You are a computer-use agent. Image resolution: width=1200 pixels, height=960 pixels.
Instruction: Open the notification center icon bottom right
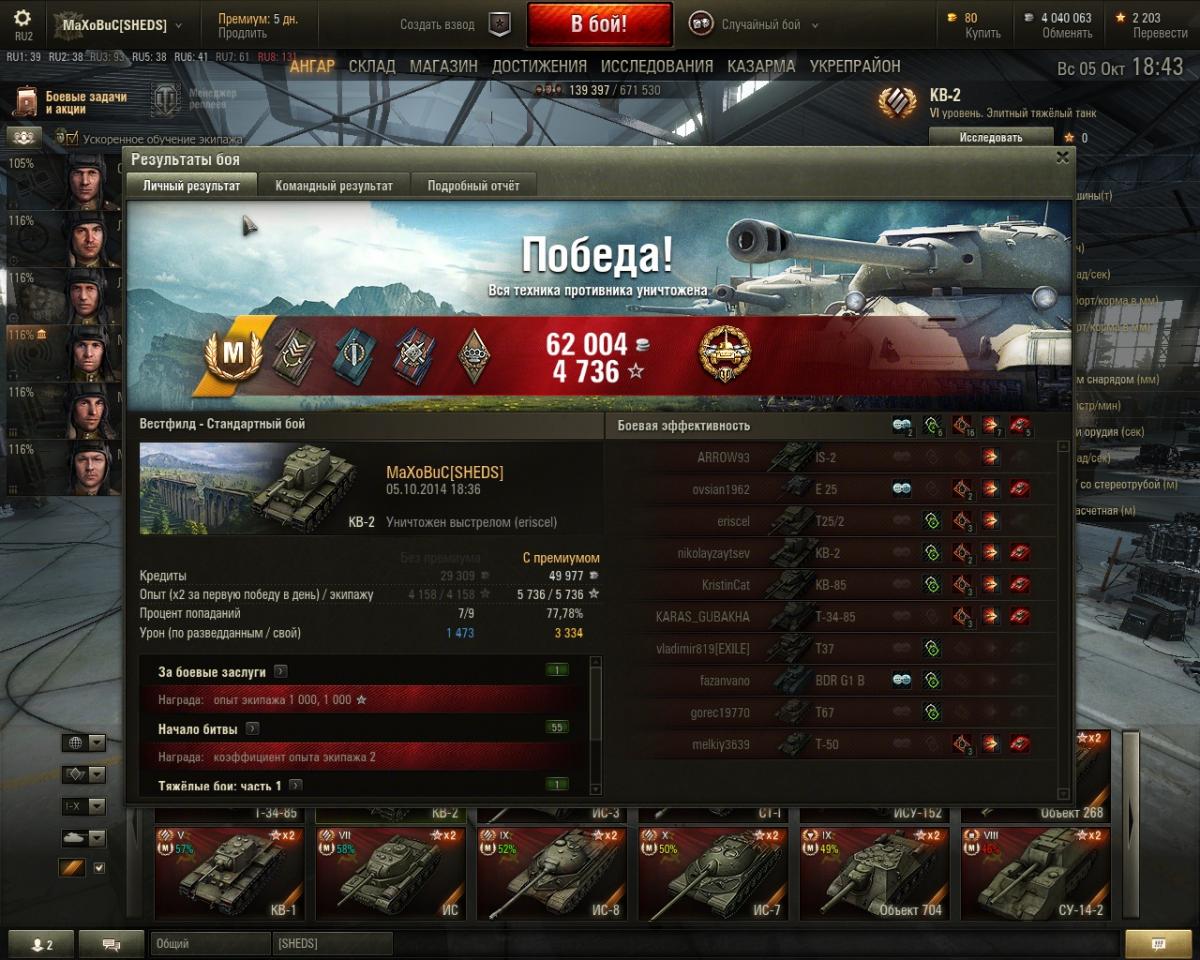click(1159, 944)
